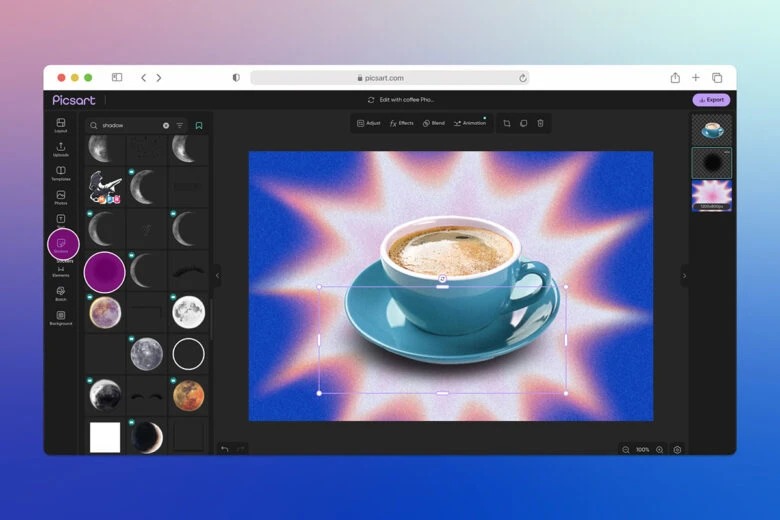Clear the shadow search field text
Image resolution: width=780 pixels, height=520 pixels.
pyautogui.click(x=166, y=126)
